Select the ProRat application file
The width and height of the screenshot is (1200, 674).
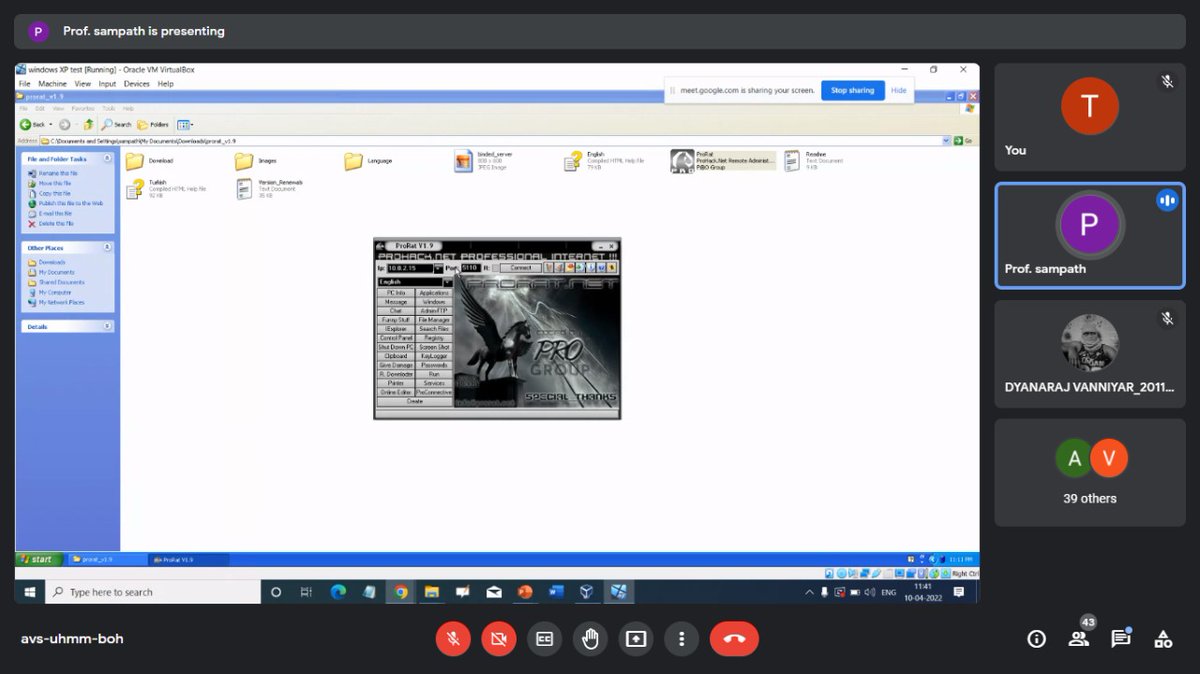coord(723,161)
